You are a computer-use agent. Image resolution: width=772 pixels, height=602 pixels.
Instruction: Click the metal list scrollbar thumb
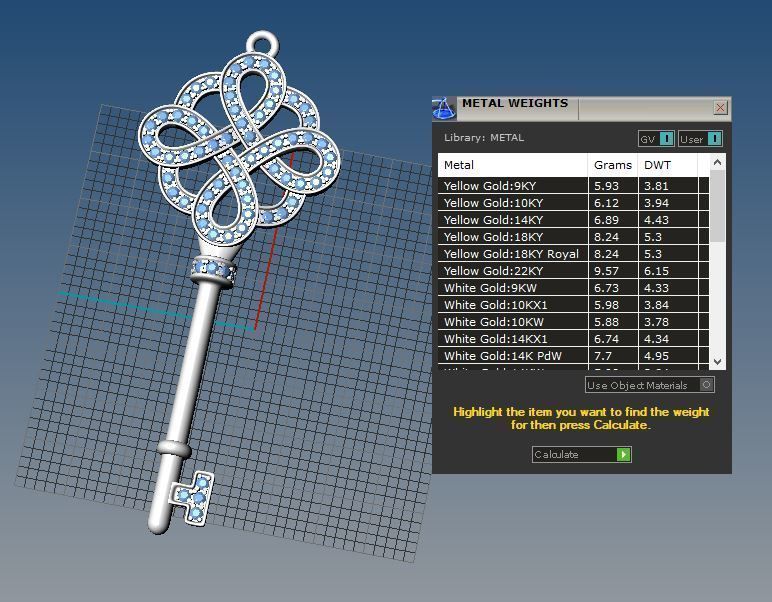pos(717,205)
